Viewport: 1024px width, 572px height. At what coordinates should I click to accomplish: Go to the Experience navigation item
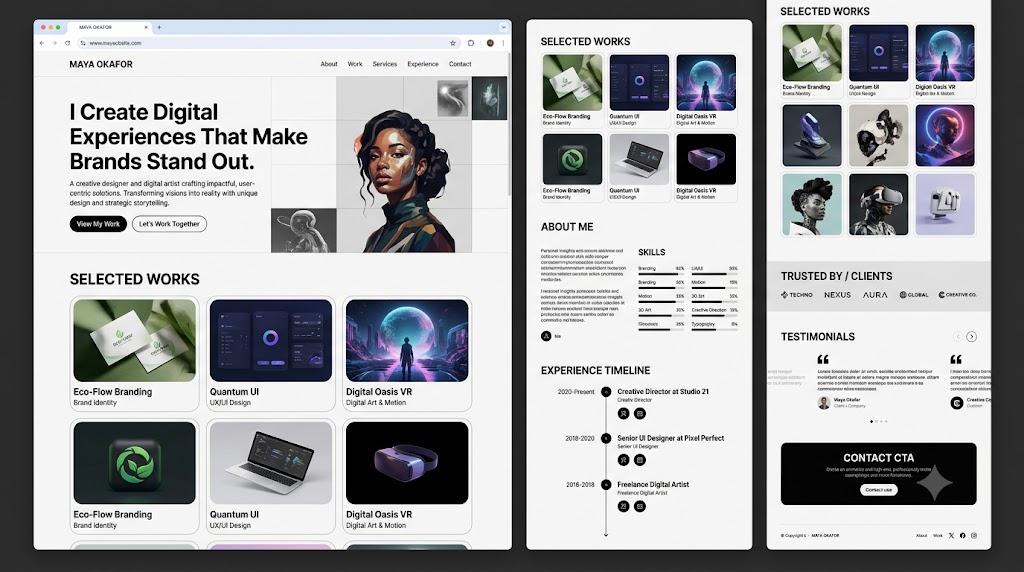(423, 64)
